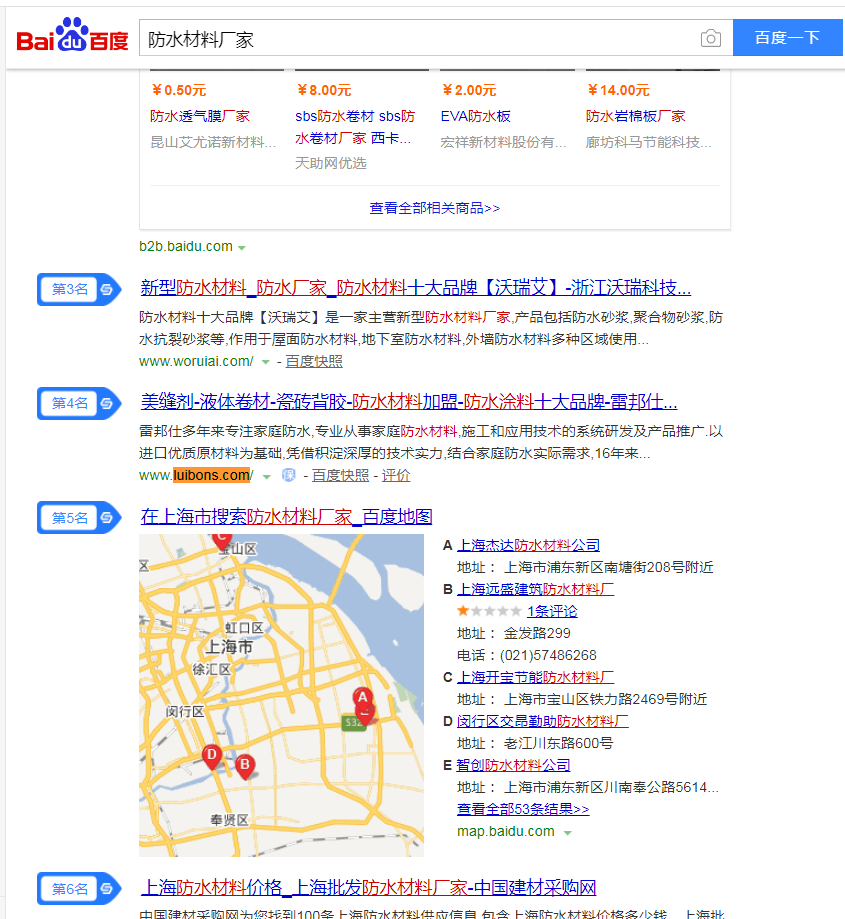Click the 第5名 rank badge icon
845x919 pixels.
79,518
